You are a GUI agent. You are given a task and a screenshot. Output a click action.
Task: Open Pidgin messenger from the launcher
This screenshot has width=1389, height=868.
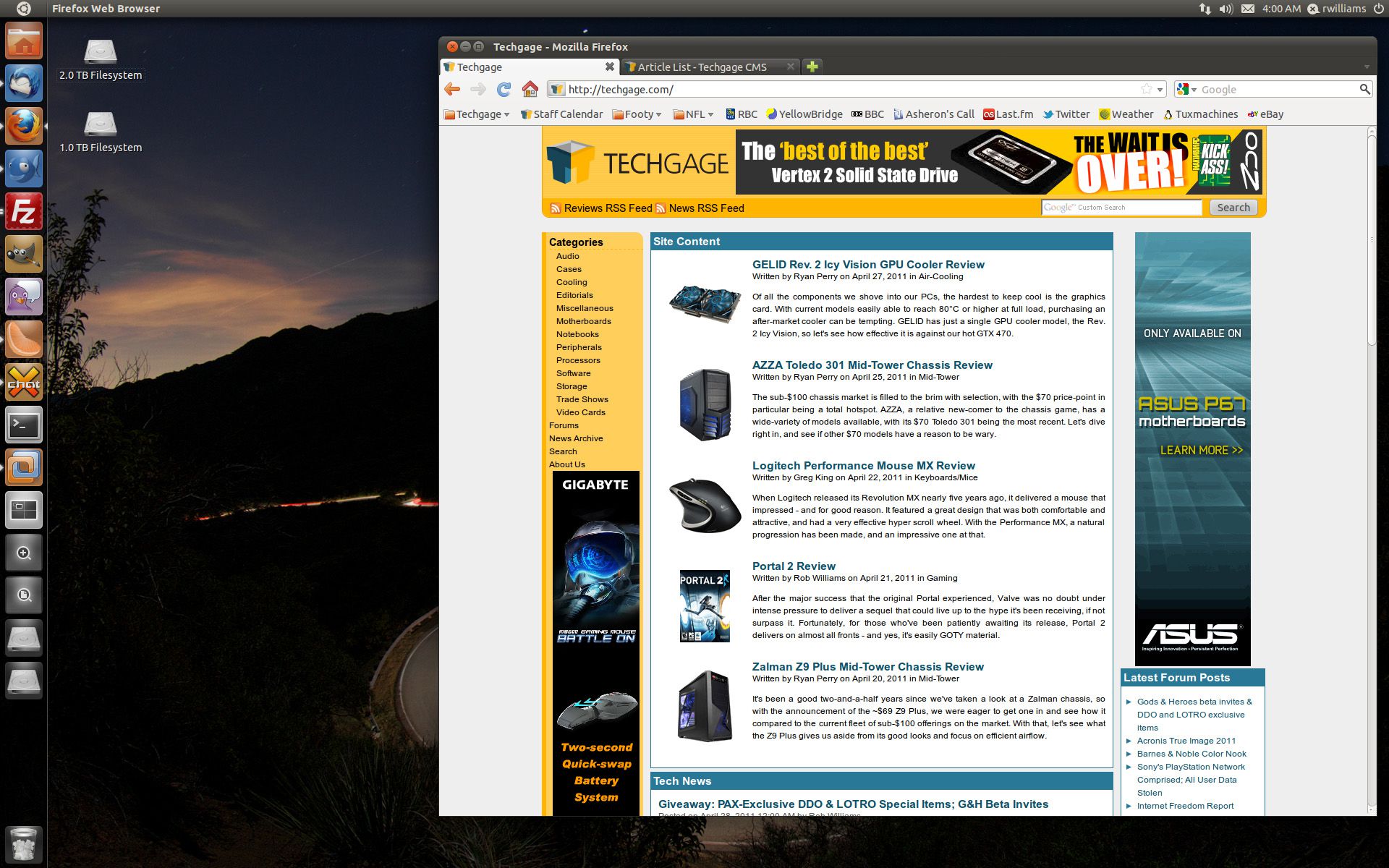click(x=24, y=297)
